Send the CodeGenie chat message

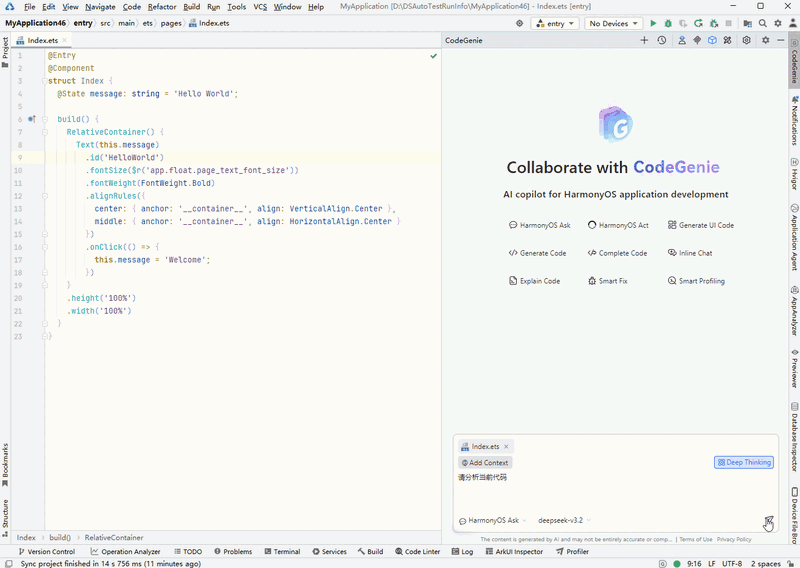click(767, 521)
